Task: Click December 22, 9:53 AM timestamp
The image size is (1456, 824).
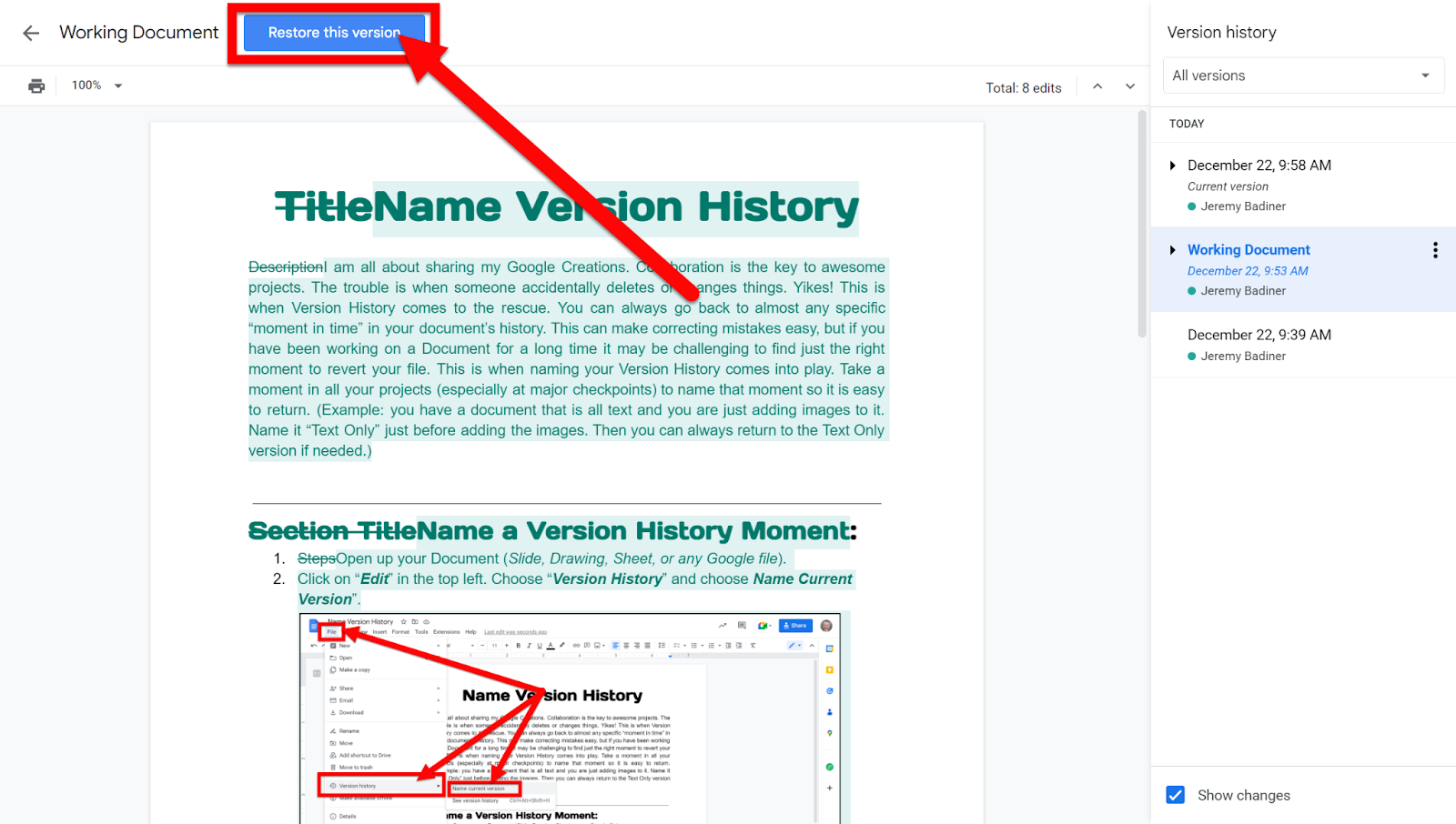Action: coord(1248,271)
